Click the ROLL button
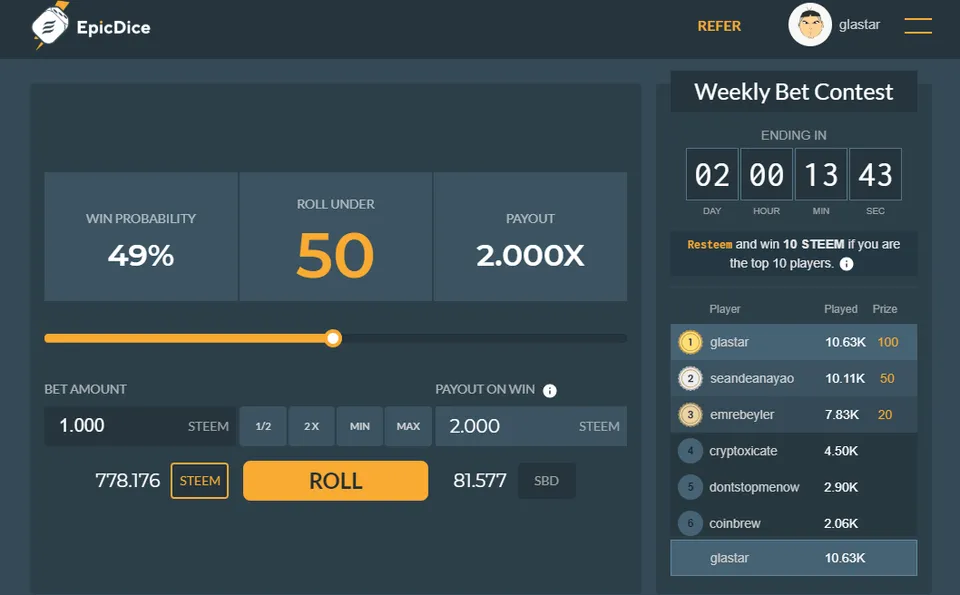This screenshot has height=595, width=960. click(x=336, y=481)
